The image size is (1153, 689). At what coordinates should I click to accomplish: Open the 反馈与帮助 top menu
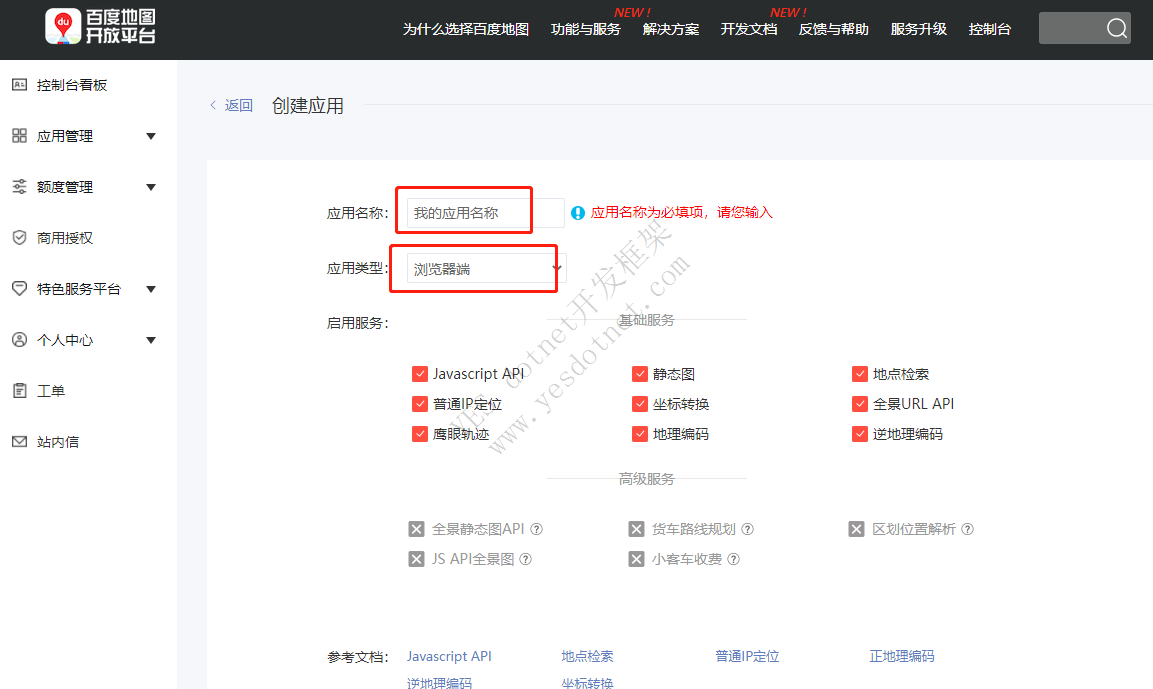[834, 29]
